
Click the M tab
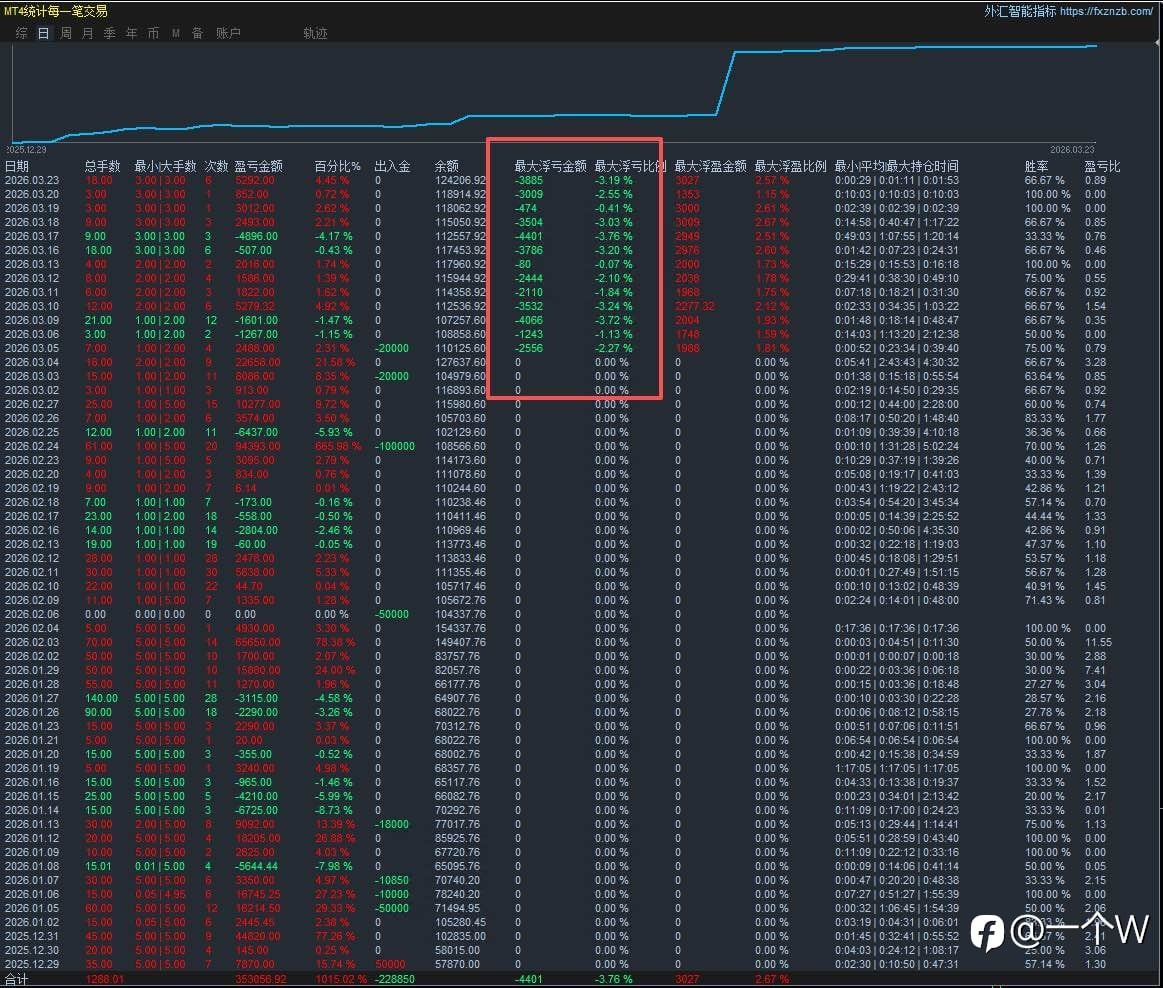(176, 33)
